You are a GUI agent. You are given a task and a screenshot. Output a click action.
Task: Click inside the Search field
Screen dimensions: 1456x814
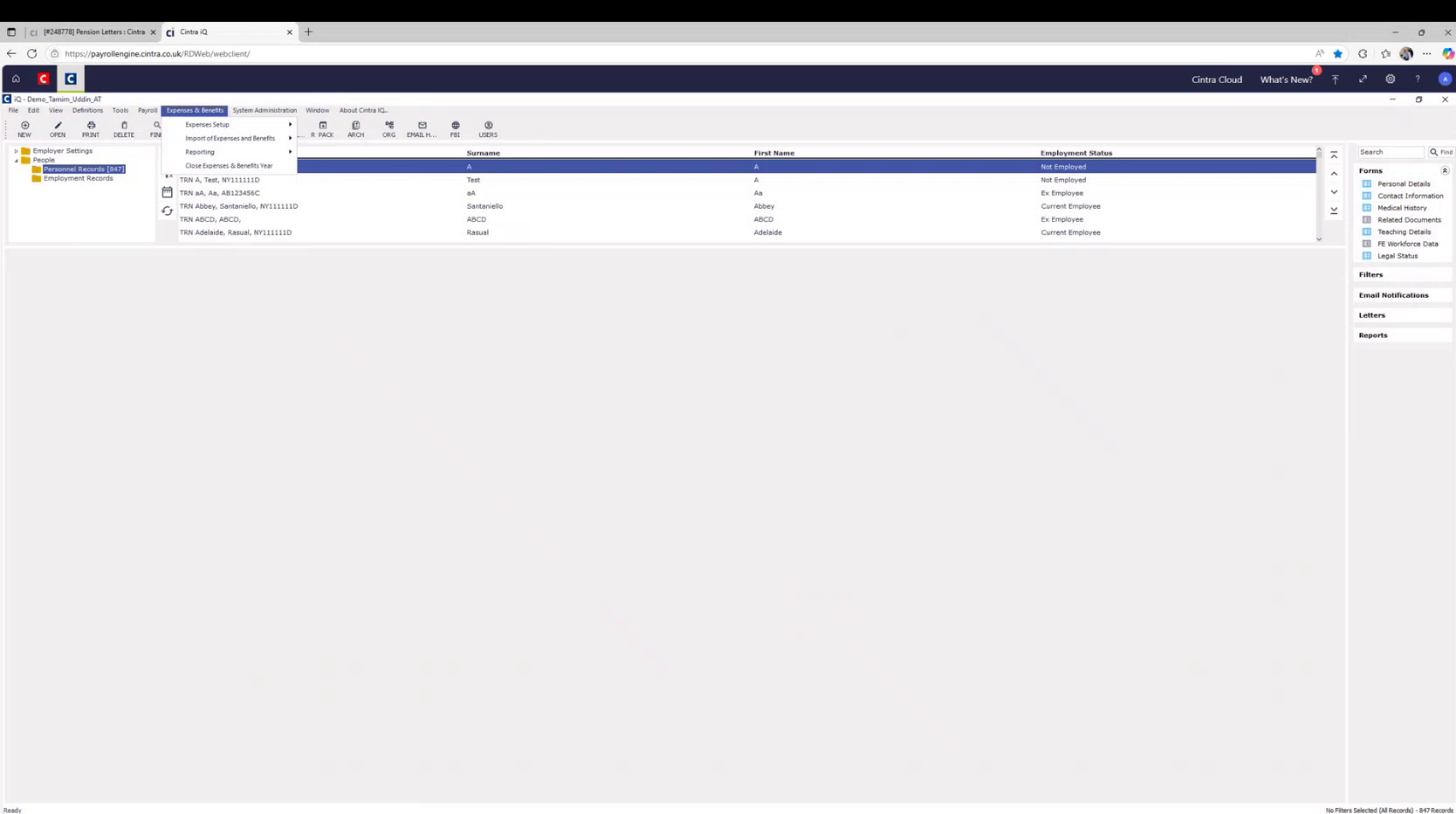tap(1390, 151)
